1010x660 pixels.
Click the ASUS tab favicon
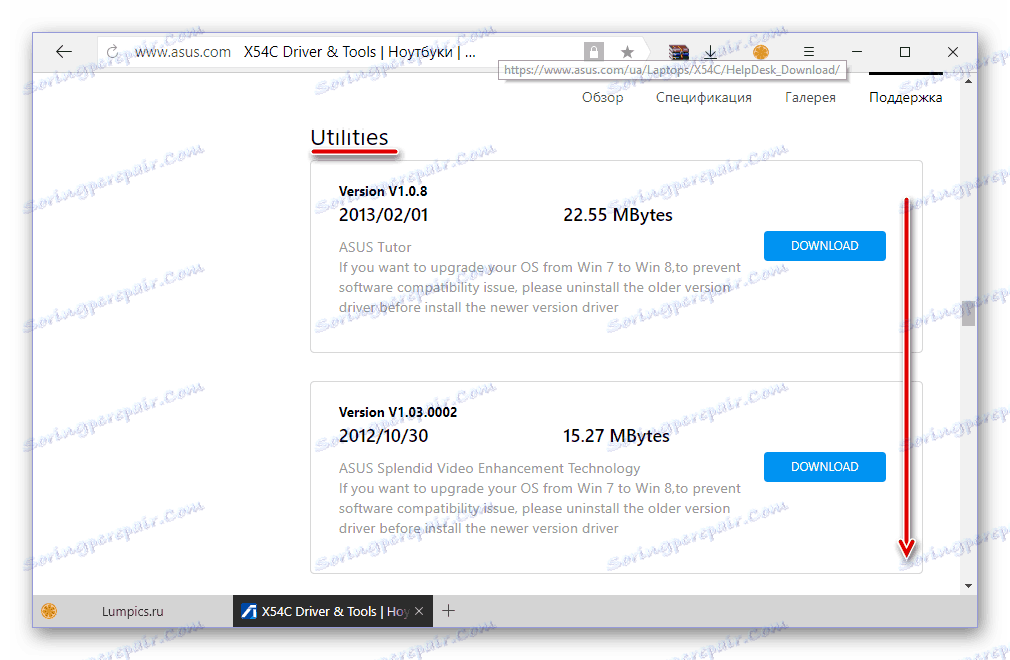[249, 611]
